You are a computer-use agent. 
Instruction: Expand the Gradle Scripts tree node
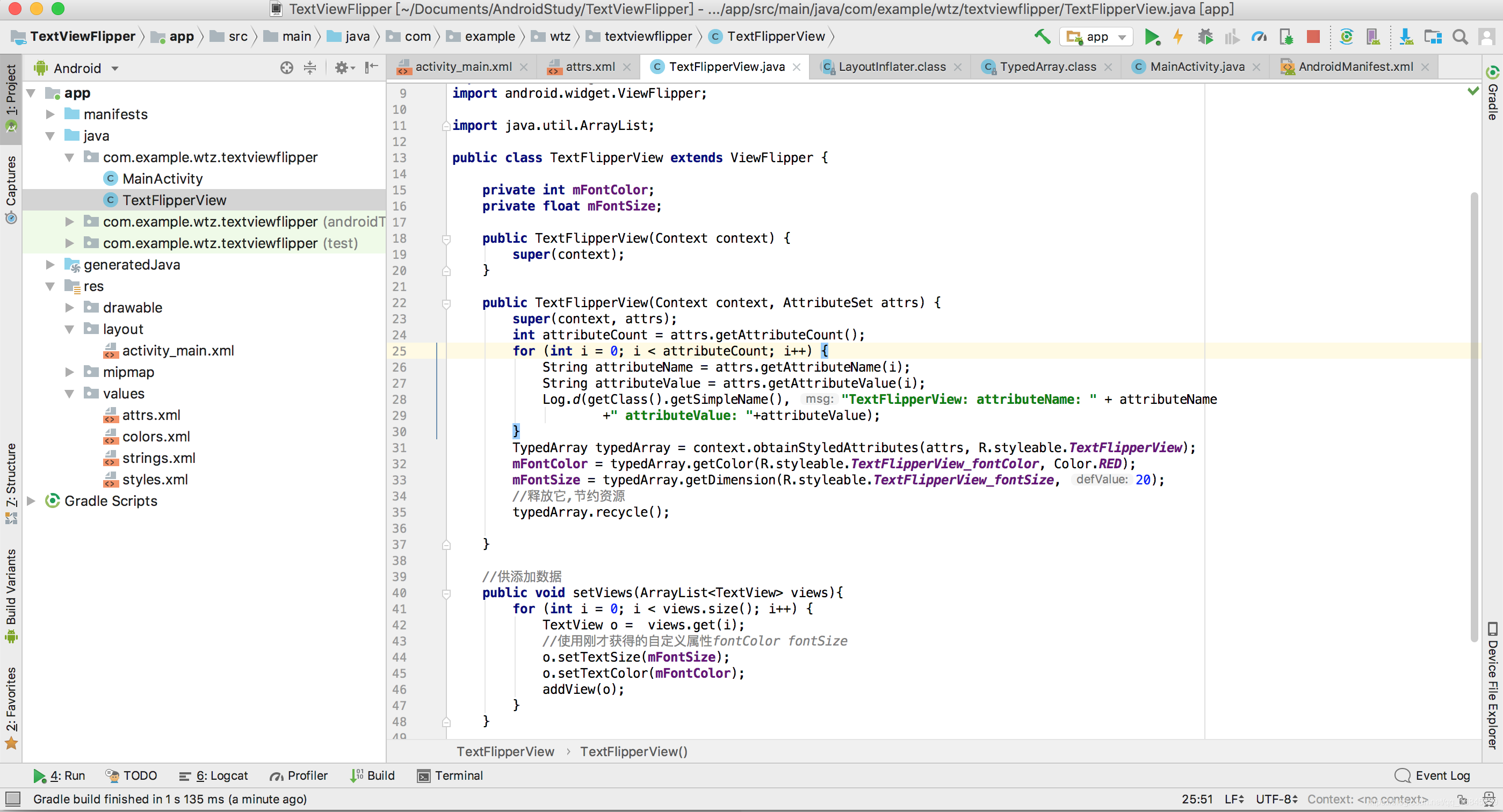(x=32, y=501)
